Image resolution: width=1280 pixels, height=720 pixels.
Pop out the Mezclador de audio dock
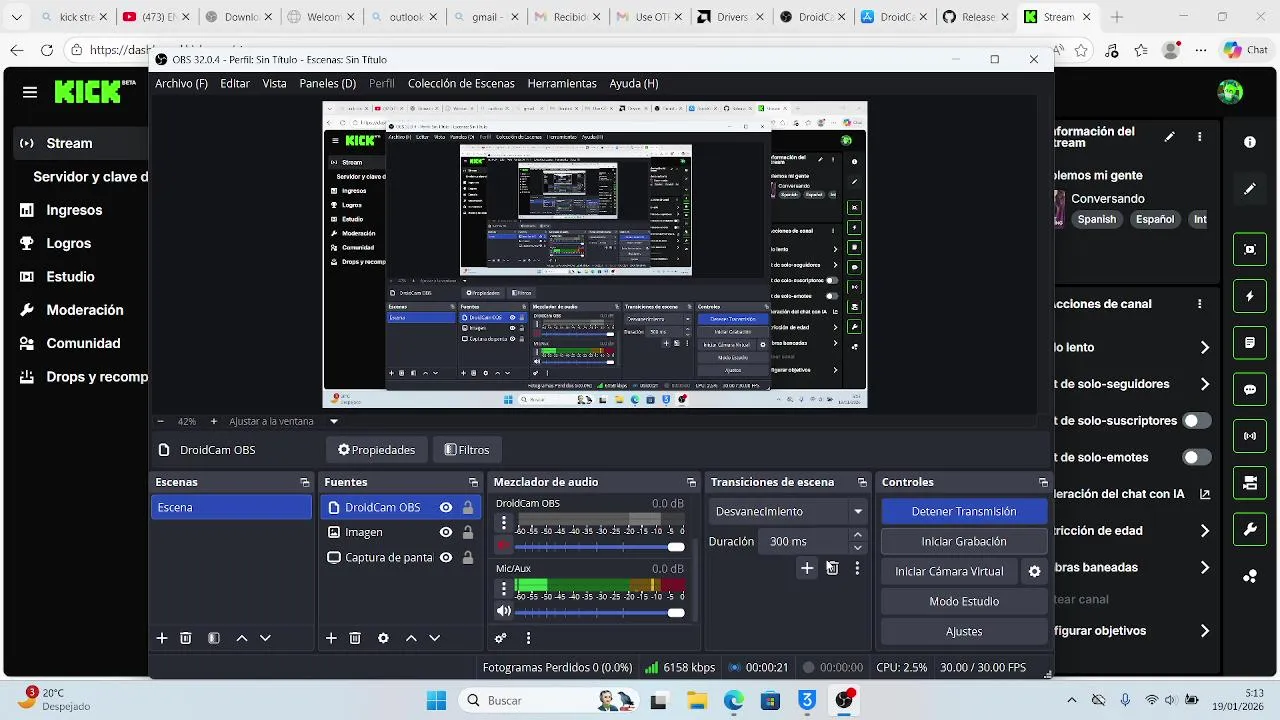[691, 482]
